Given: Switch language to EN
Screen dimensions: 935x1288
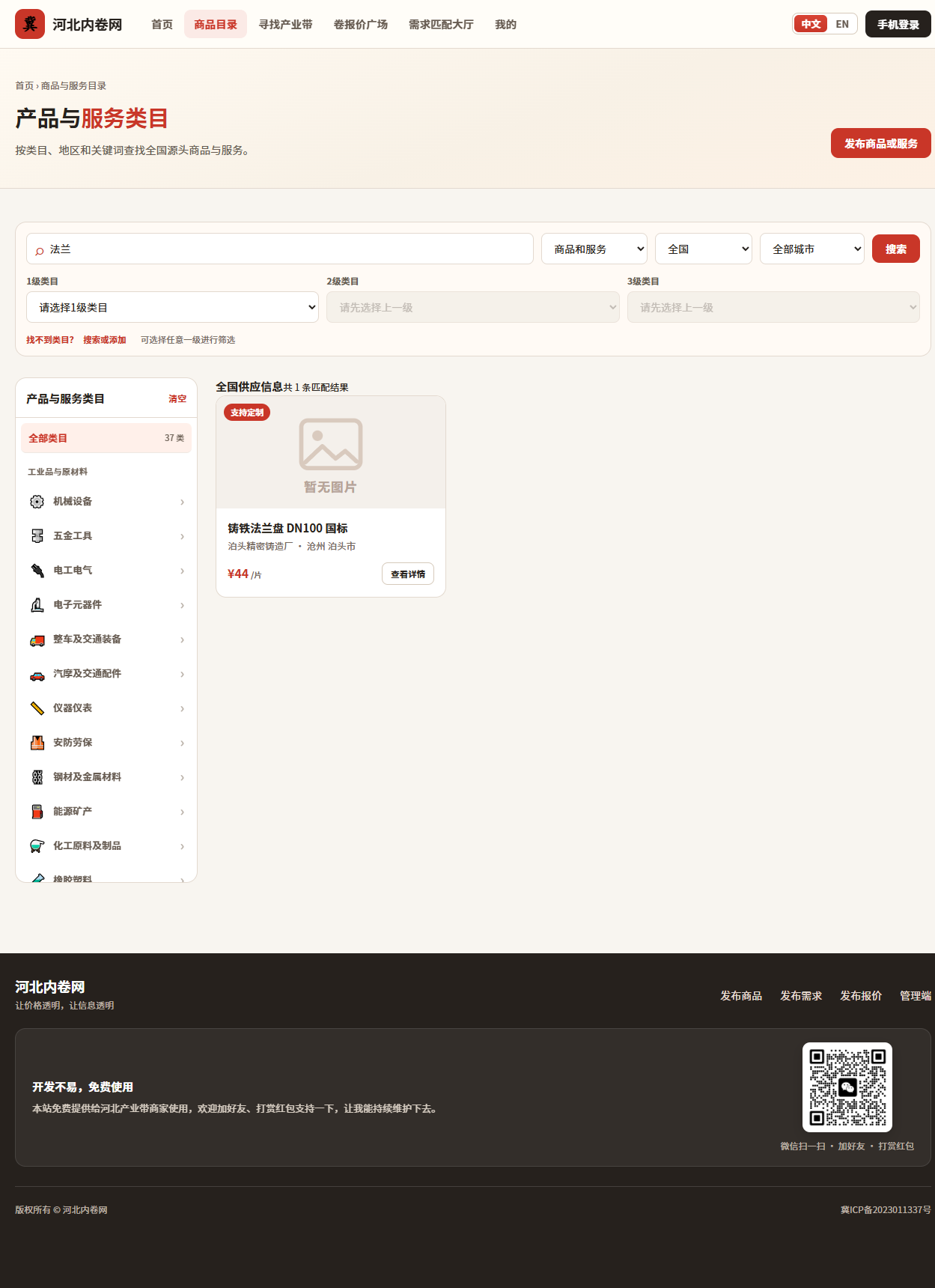Looking at the screenshot, I should coord(842,24).
